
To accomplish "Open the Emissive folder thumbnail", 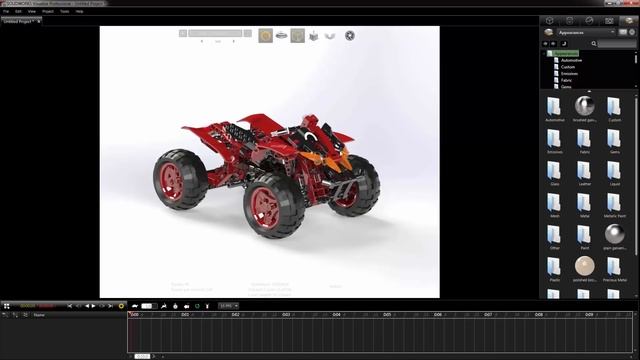I will pos(554,139).
